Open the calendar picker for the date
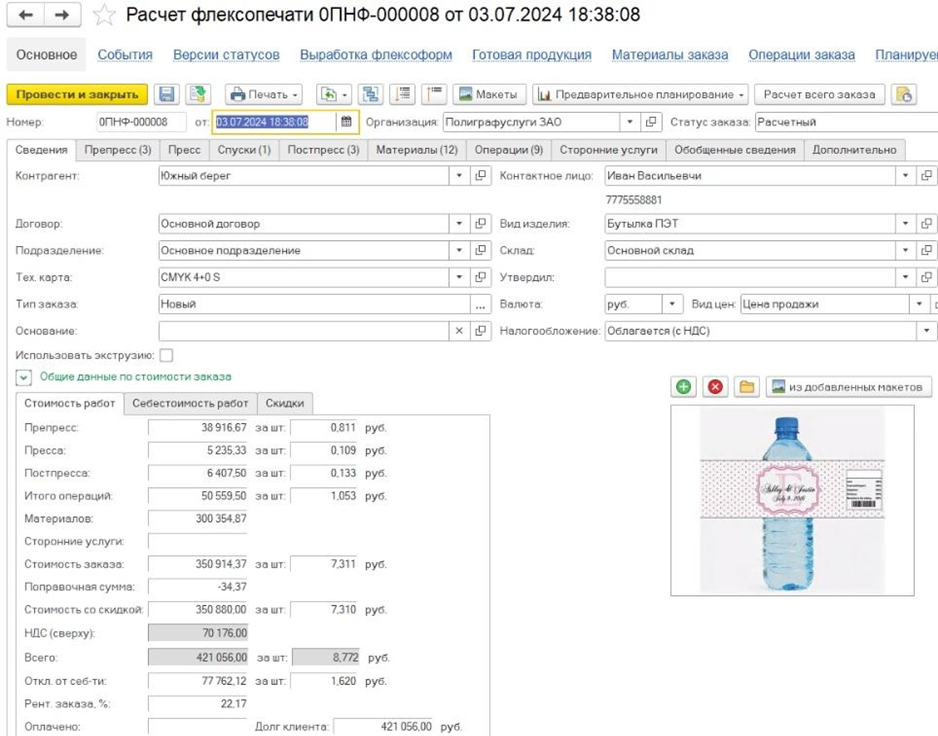The height and width of the screenshot is (736, 938). (346, 122)
